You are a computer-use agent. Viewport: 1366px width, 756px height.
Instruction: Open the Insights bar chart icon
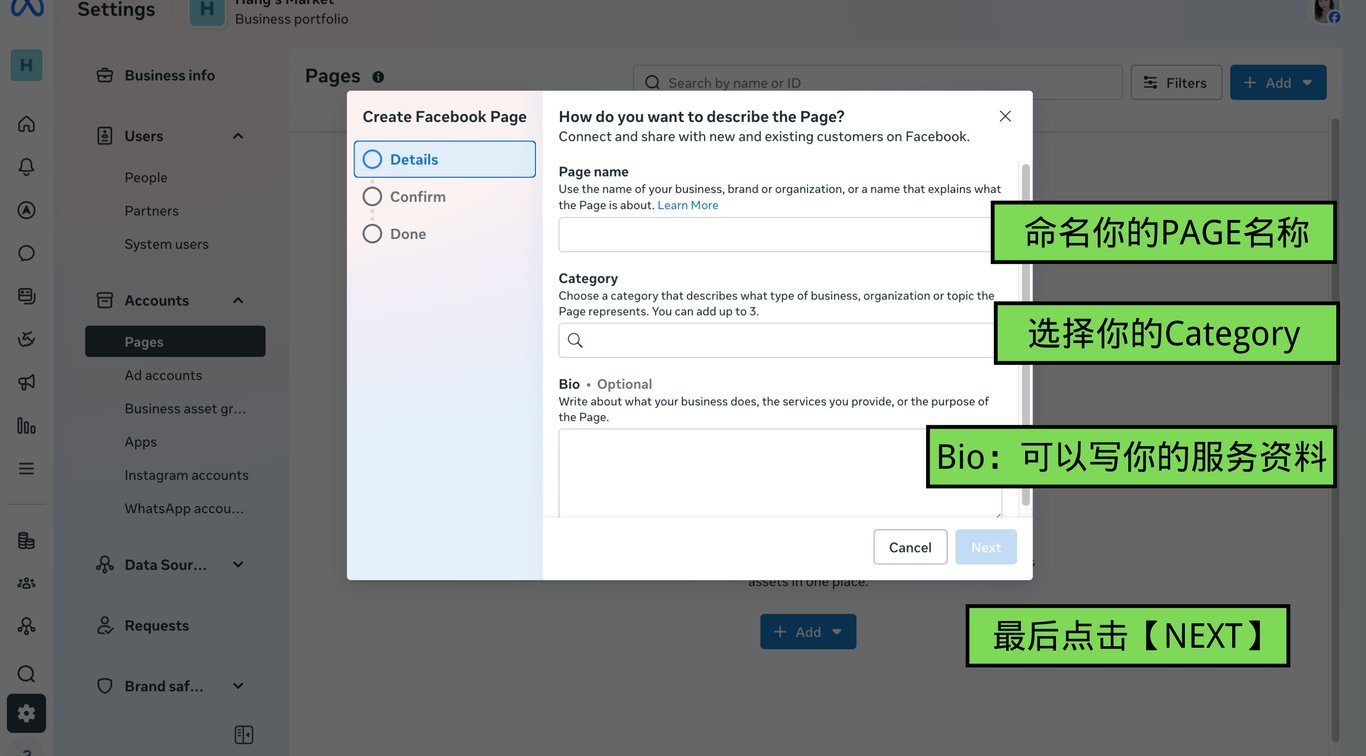(26, 425)
